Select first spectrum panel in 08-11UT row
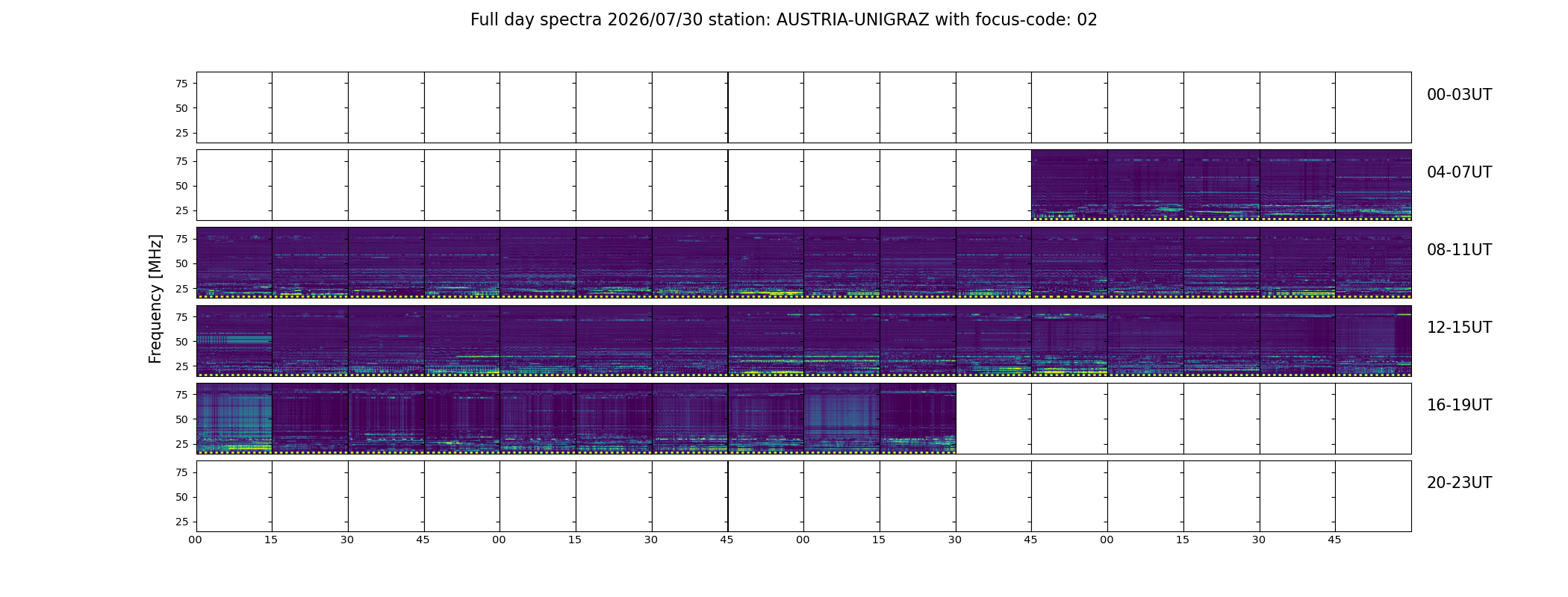This screenshot has width=1568, height=597. pos(234,263)
